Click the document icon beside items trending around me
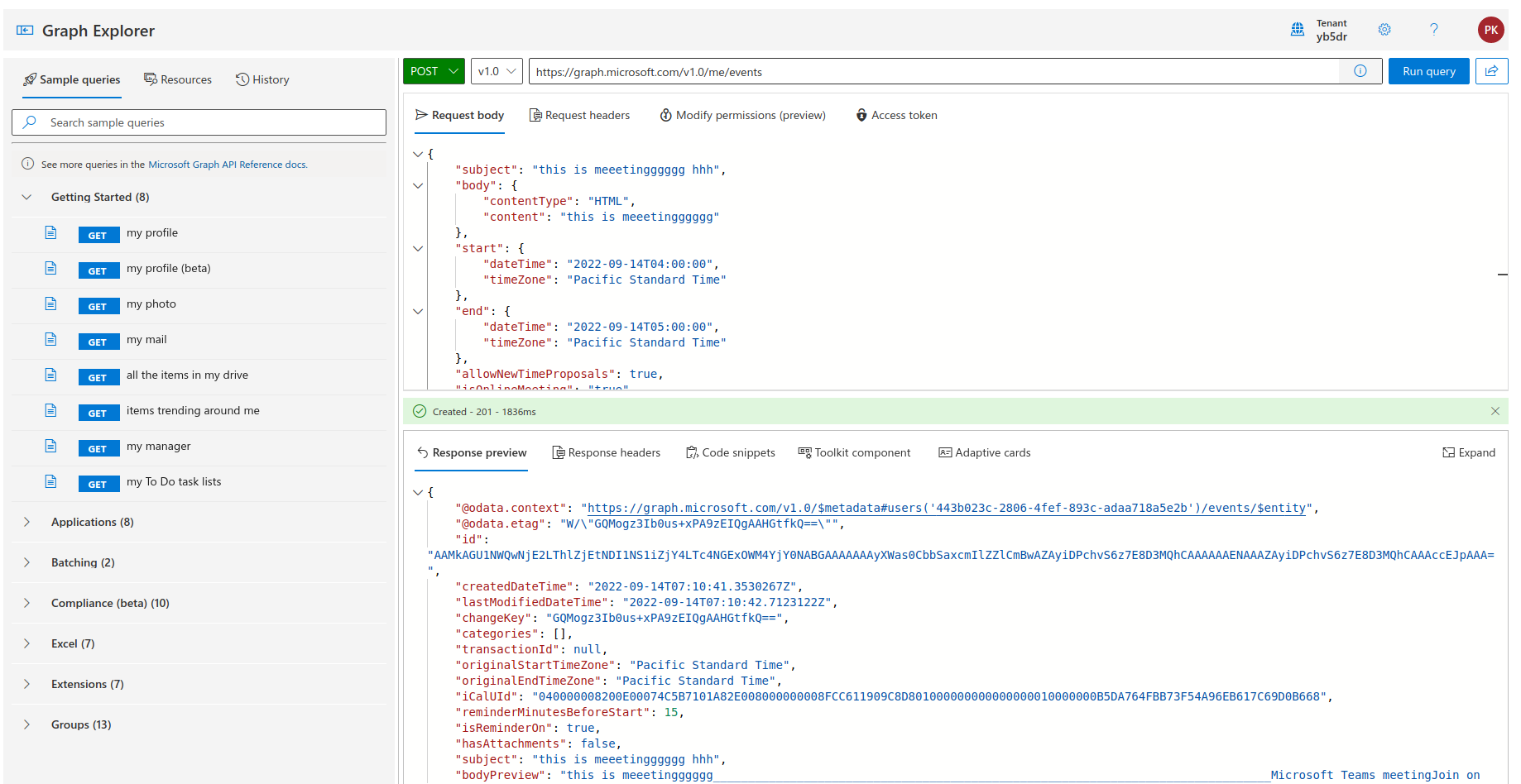This screenshot has height=784, width=1521. point(50,410)
